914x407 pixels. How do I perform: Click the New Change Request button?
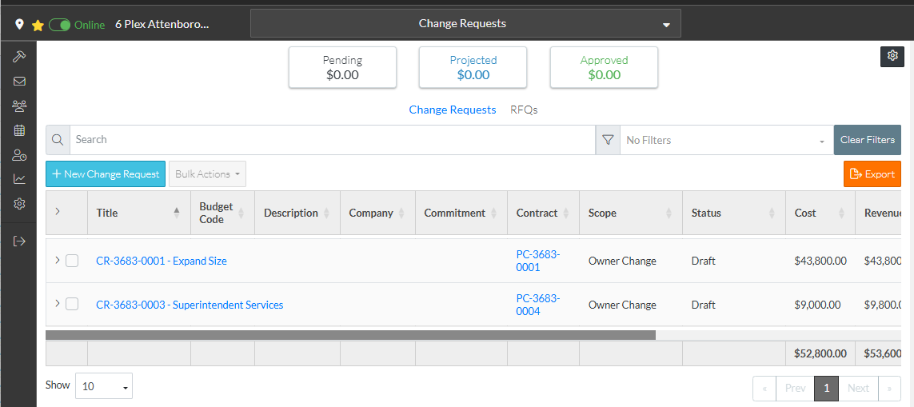click(x=105, y=174)
